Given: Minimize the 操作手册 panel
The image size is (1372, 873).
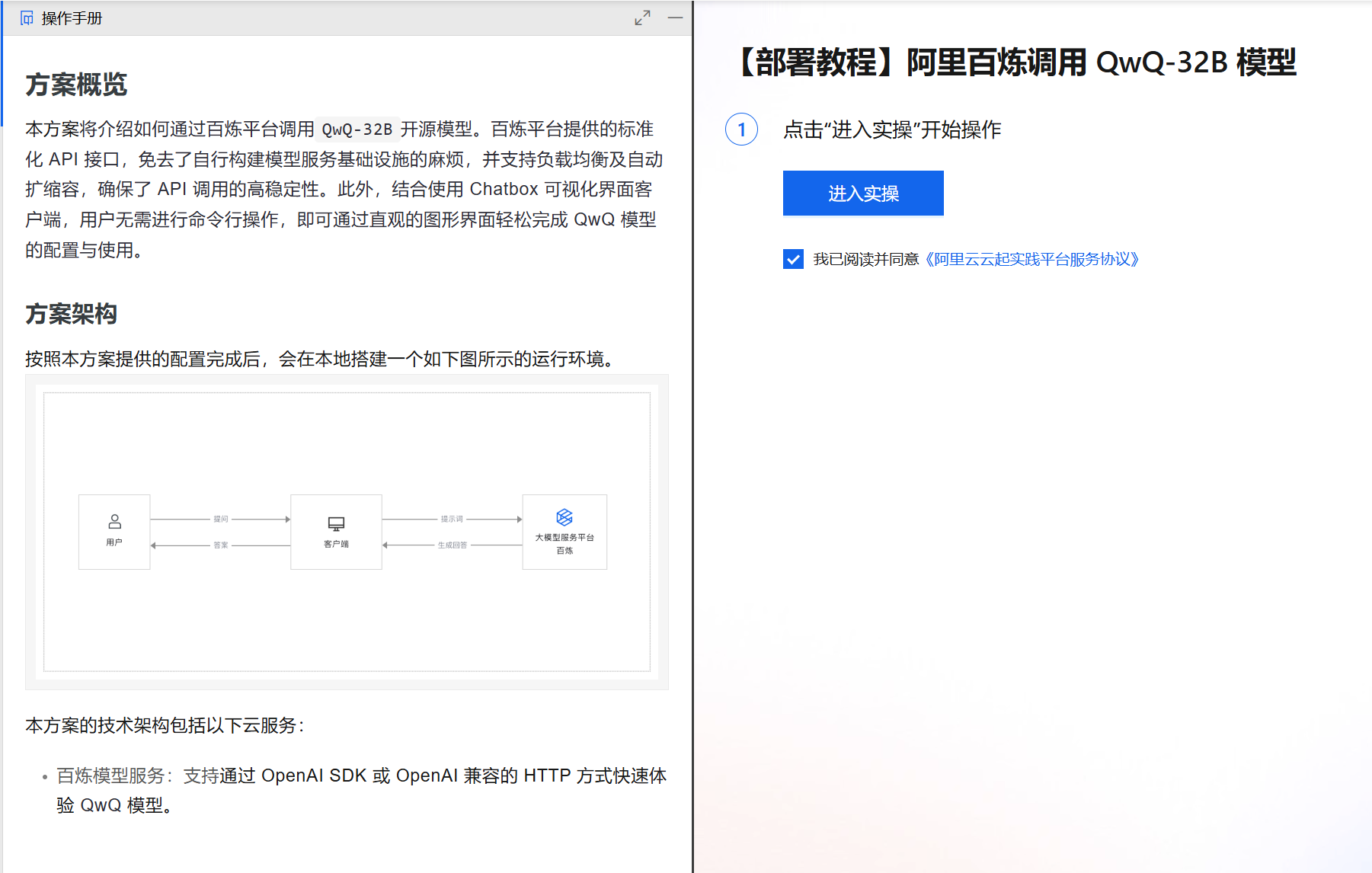Looking at the screenshot, I should pyautogui.click(x=675, y=18).
